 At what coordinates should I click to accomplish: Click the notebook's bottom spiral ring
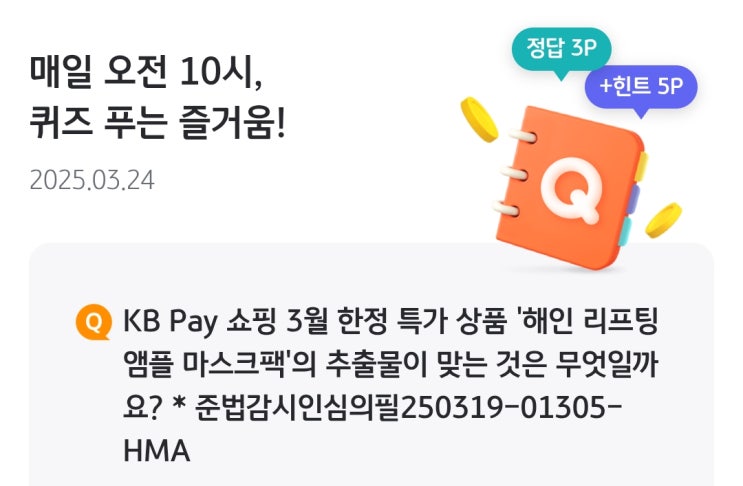506,209
